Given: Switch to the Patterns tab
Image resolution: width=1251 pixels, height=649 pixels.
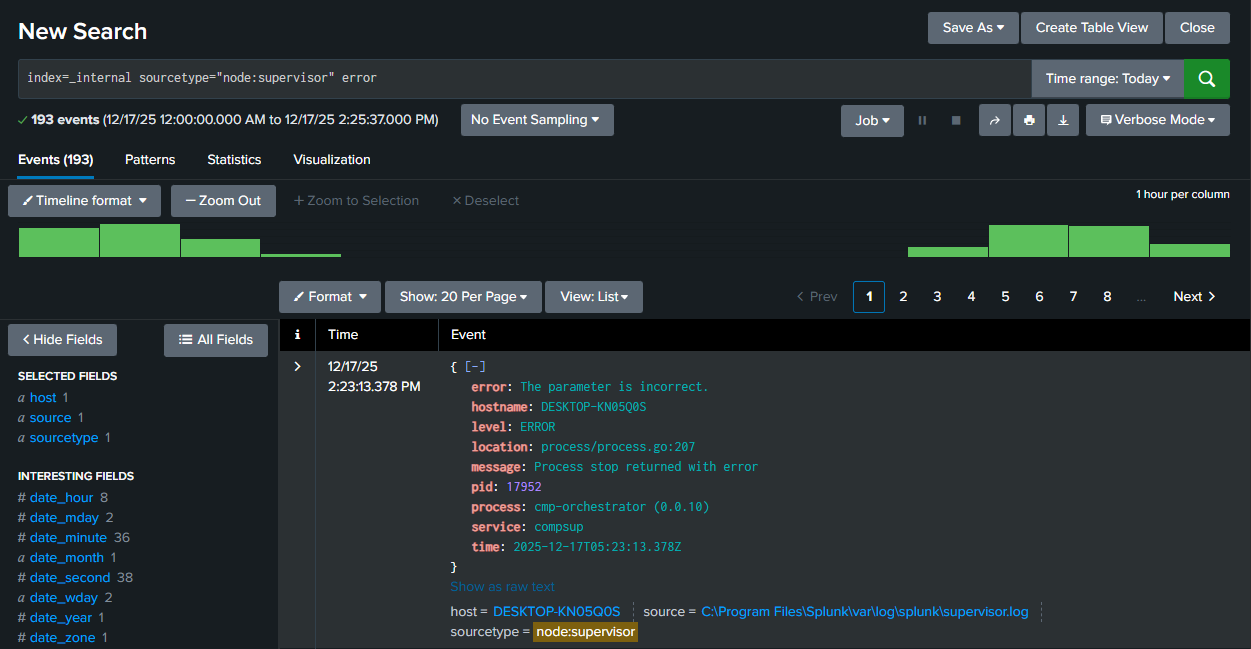Looking at the screenshot, I should coord(150,160).
